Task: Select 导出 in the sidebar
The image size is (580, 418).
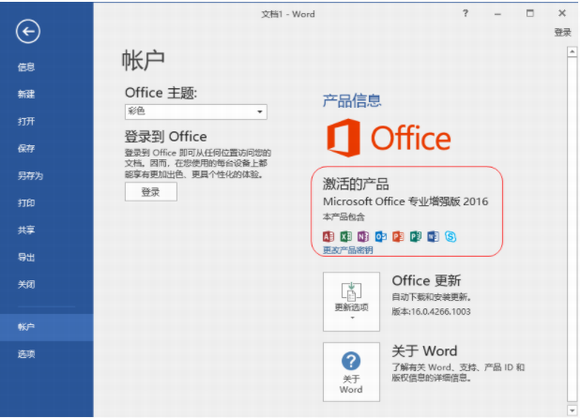Action: (x=26, y=257)
